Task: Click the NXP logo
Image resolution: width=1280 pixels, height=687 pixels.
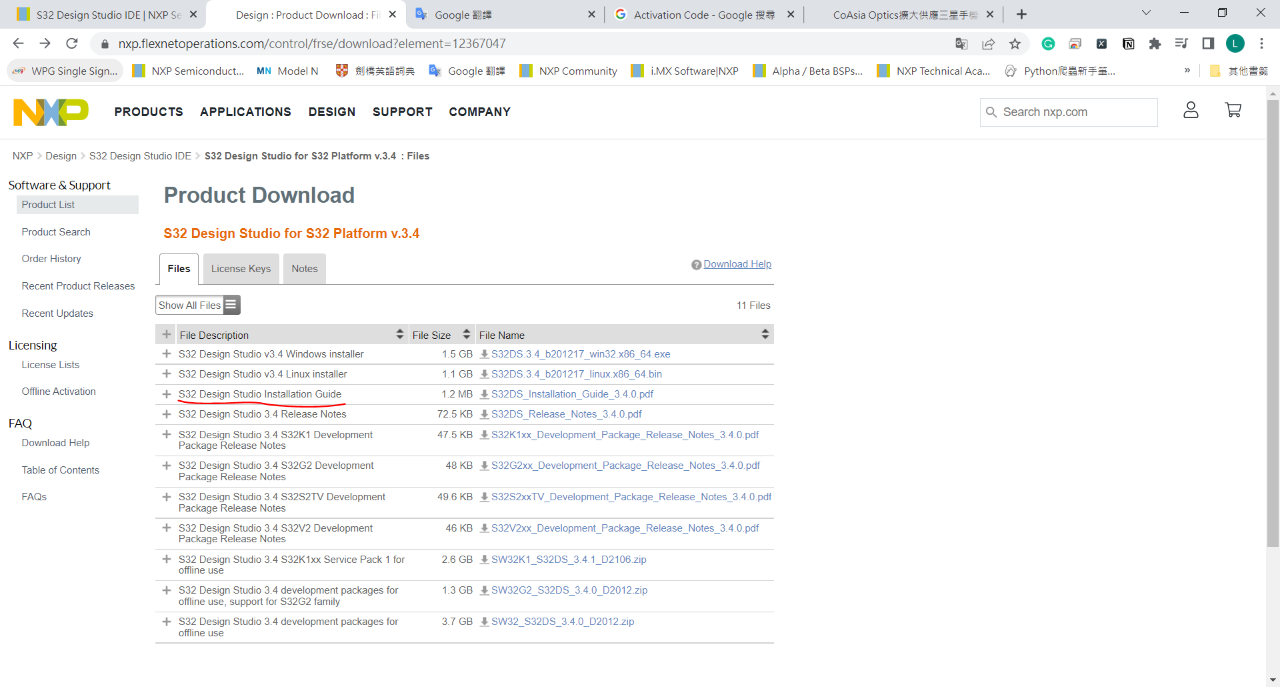Action: [x=50, y=112]
